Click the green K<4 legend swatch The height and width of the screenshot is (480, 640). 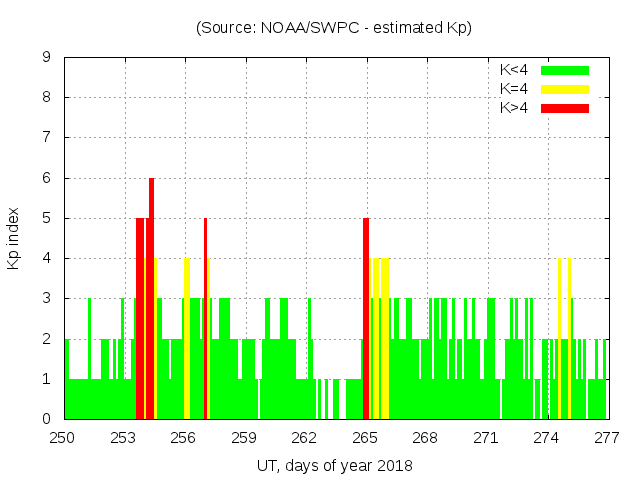pos(565,70)
